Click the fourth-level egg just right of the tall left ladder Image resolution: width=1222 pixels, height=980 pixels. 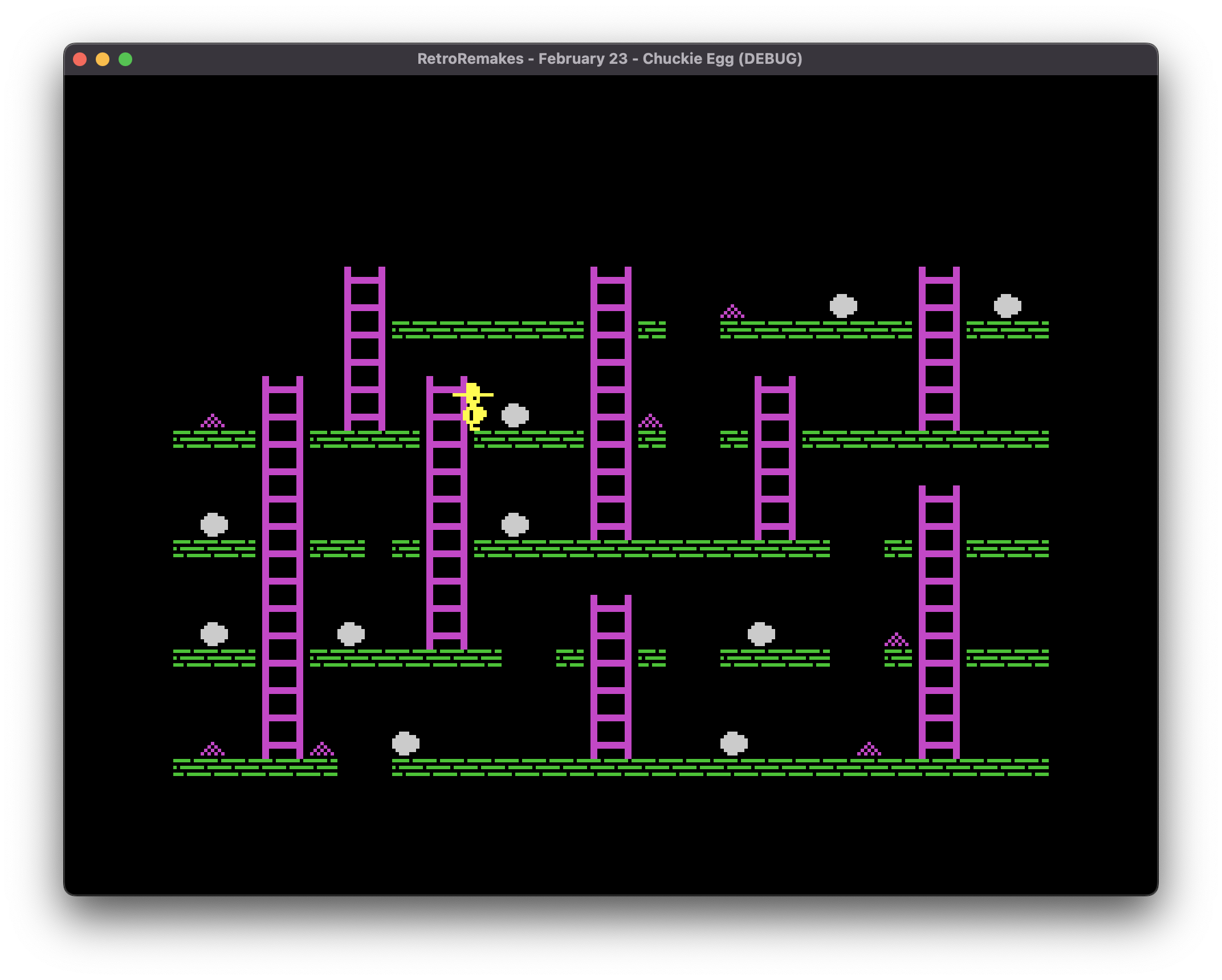[x=351, y=634]
